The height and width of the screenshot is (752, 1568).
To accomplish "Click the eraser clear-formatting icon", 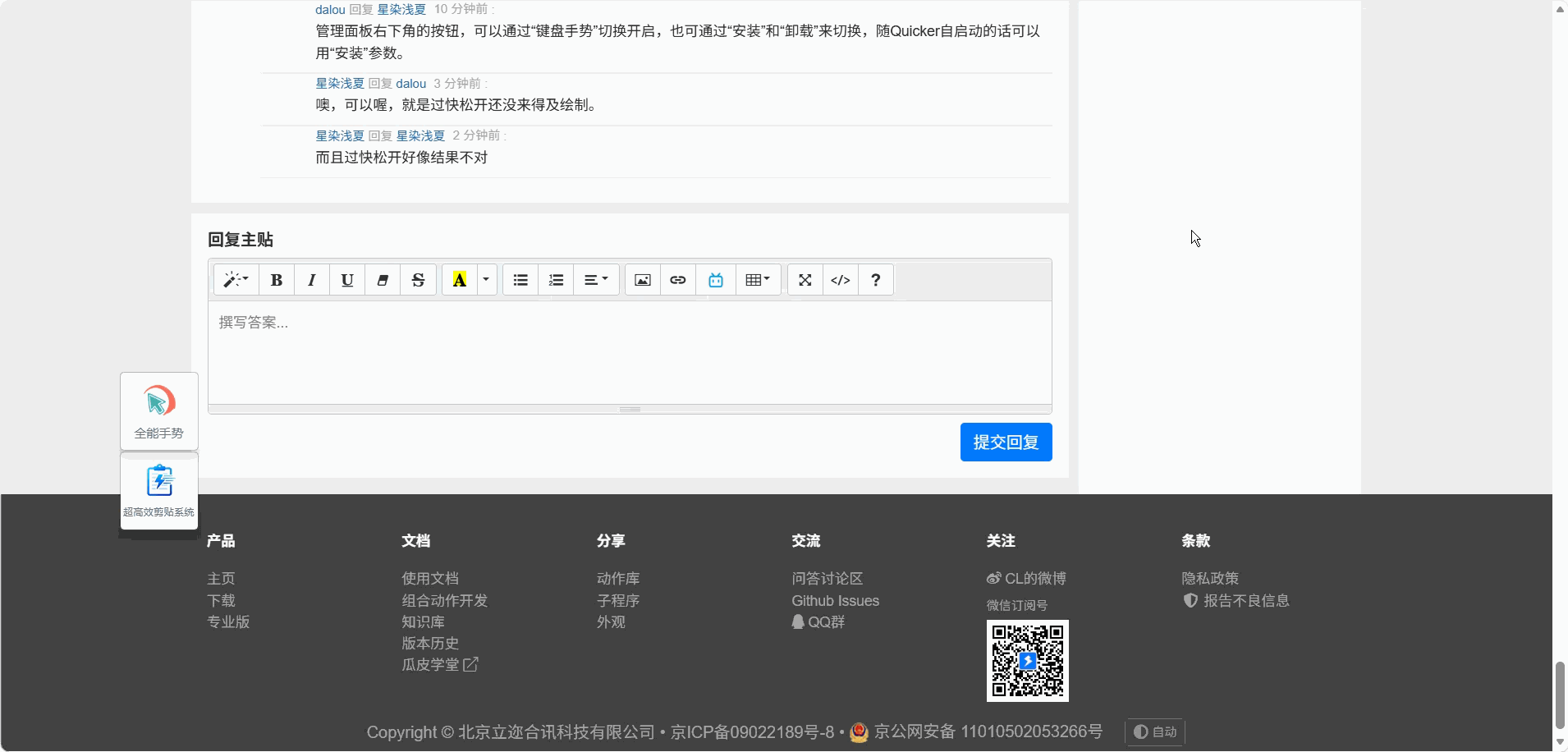I will [383, 280].
